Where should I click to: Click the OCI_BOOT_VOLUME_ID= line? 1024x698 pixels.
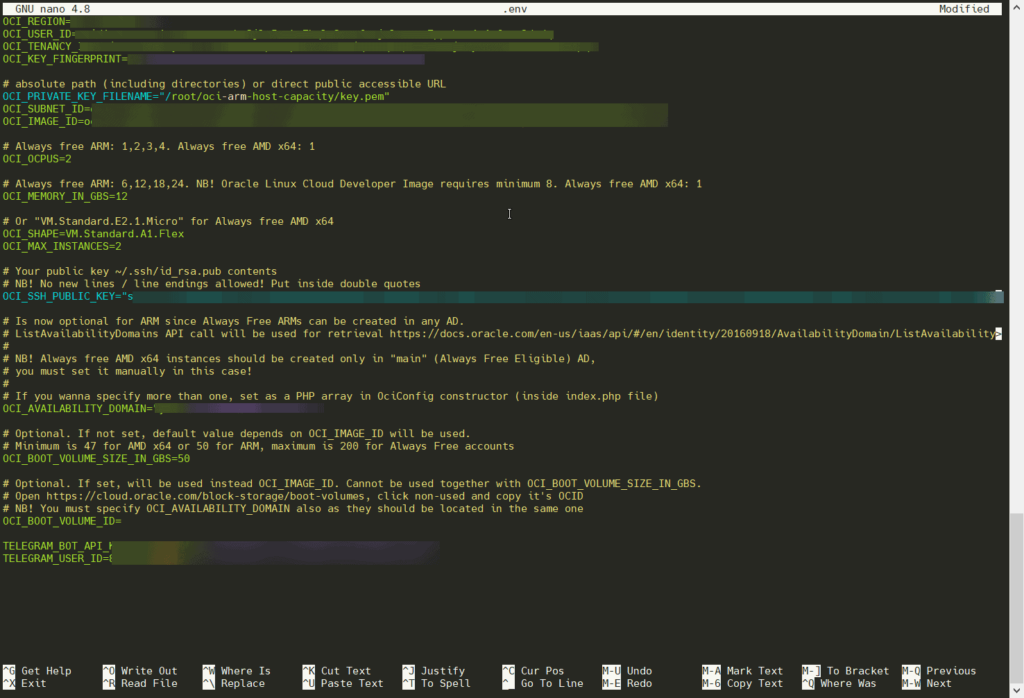62,521
